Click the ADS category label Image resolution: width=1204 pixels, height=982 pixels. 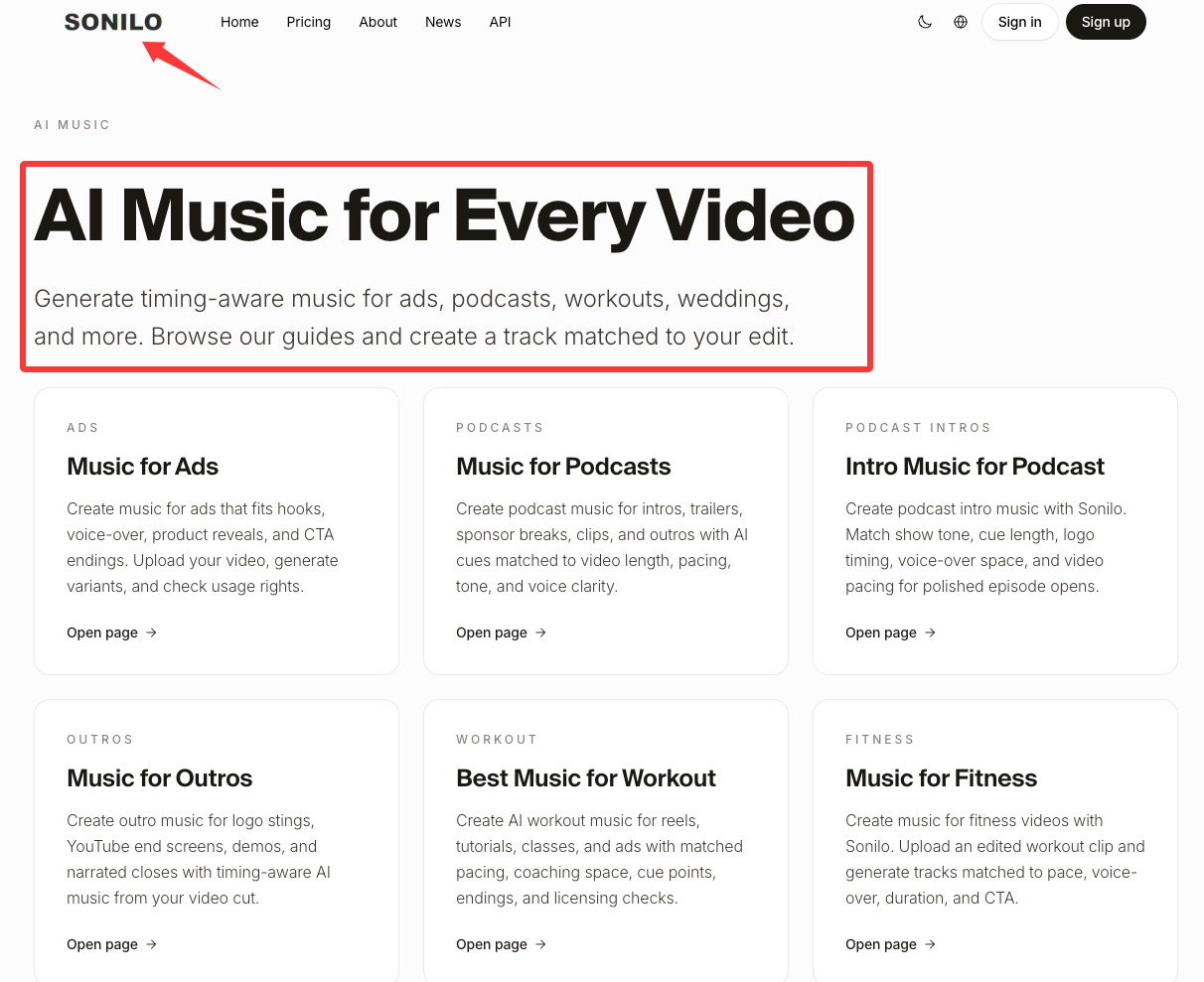[x=82, y=428]
